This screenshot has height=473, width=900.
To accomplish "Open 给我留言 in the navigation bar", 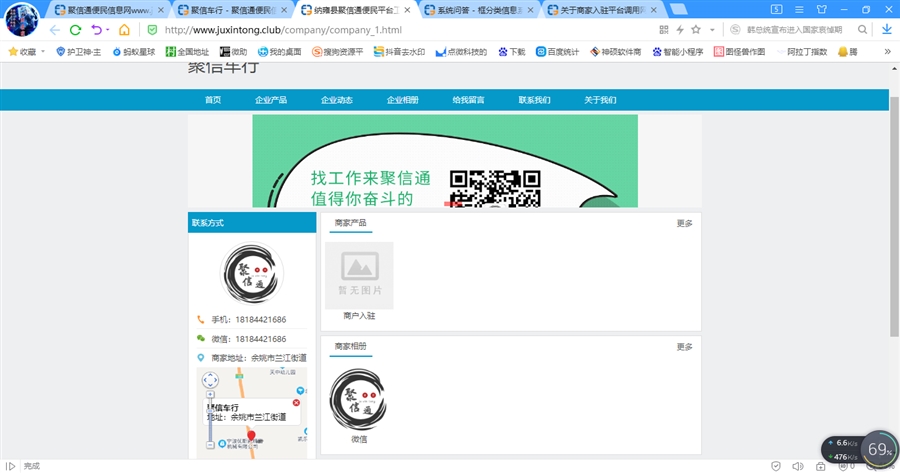I will click(468, 100).
